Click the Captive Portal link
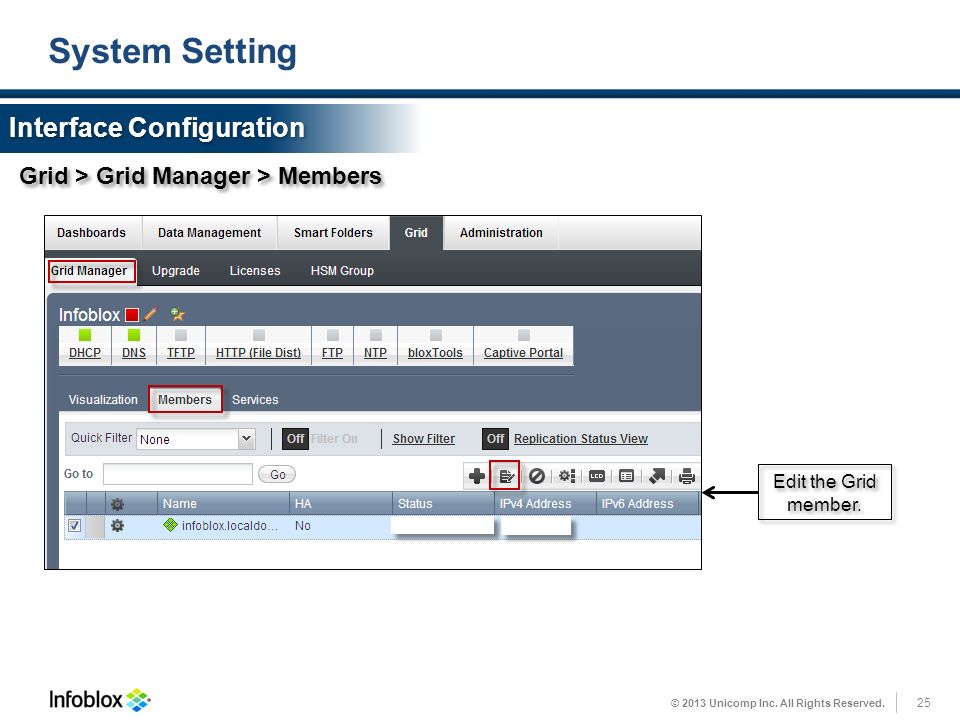Image resolution: width=960 pixels, height=720 pixels. 523,353
